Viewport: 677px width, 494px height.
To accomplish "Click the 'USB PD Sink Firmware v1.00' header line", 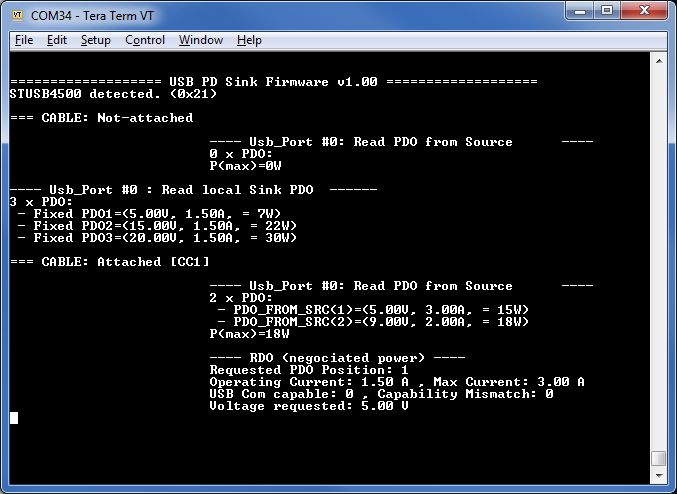I will [273, 82].
